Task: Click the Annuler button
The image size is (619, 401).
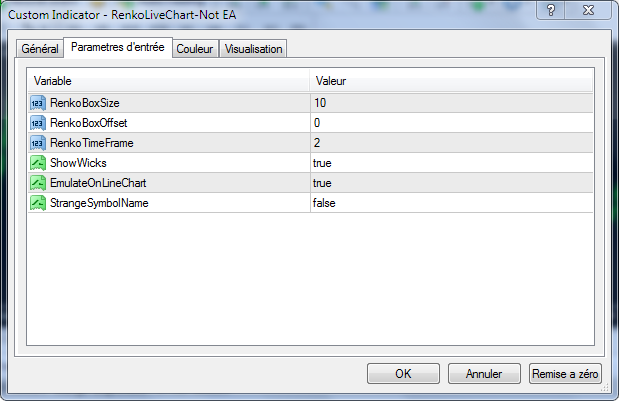Action: 482,374
